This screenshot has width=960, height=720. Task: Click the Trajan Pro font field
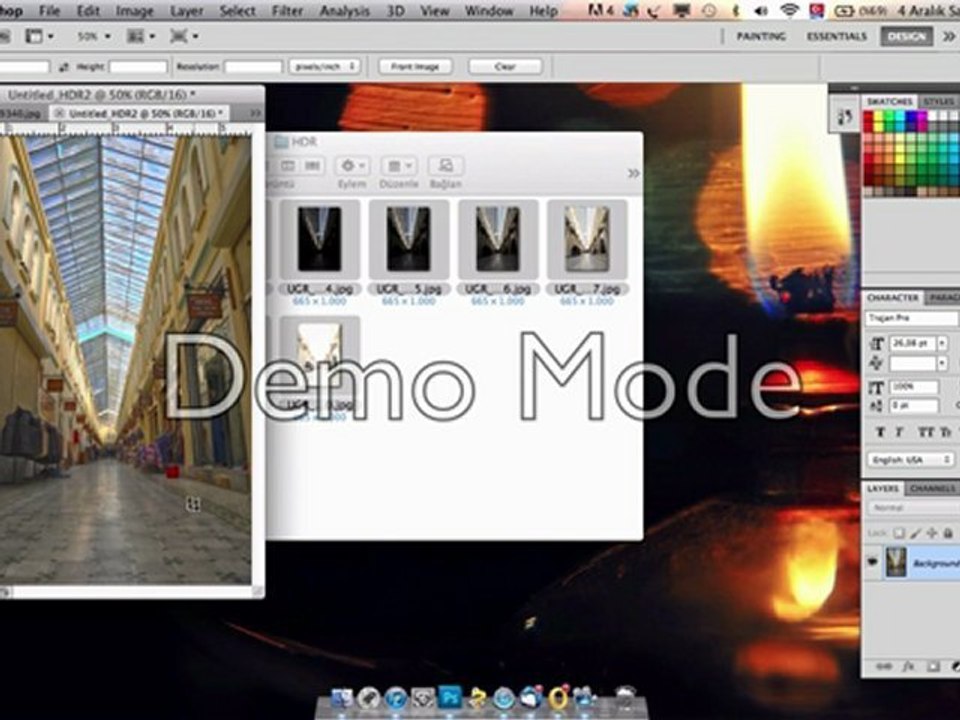point(911,318)
